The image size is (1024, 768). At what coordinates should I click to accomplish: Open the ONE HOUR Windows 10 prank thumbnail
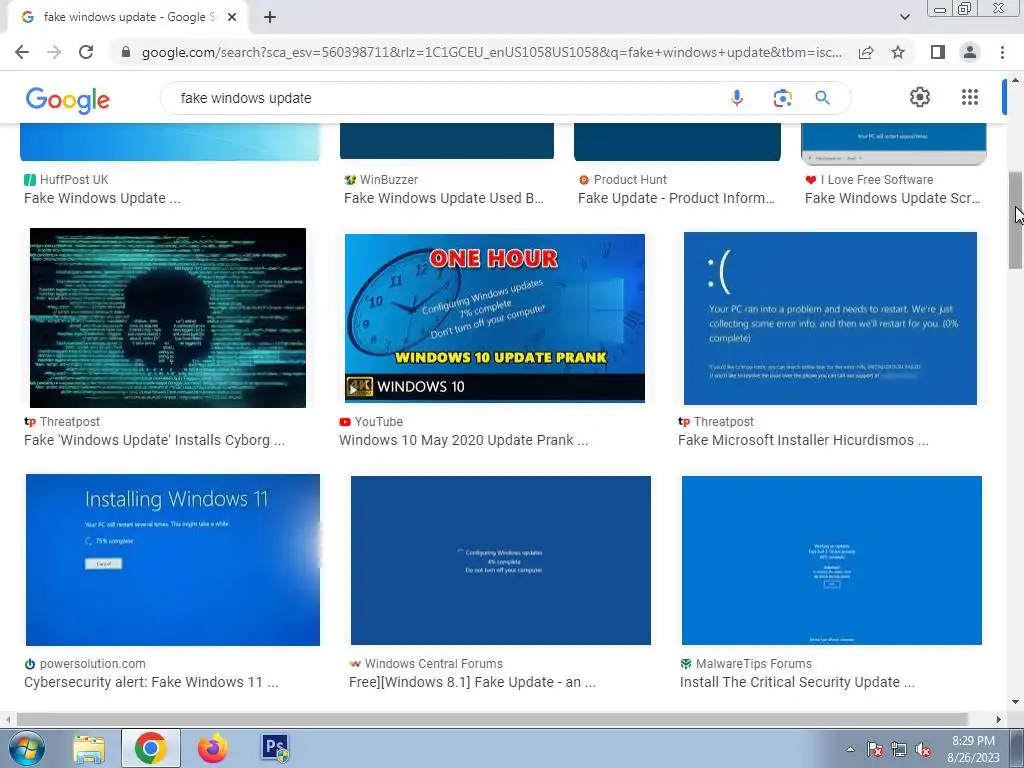494,318
